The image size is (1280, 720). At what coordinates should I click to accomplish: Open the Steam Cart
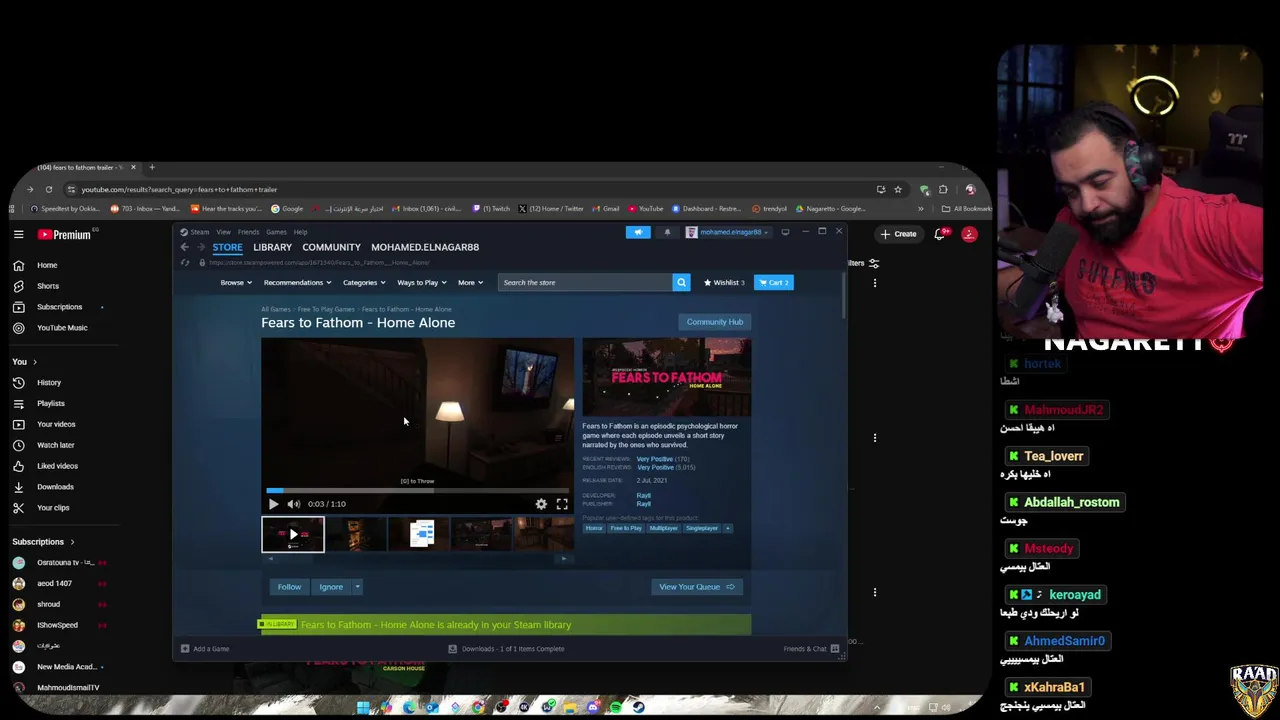[773, 282]
